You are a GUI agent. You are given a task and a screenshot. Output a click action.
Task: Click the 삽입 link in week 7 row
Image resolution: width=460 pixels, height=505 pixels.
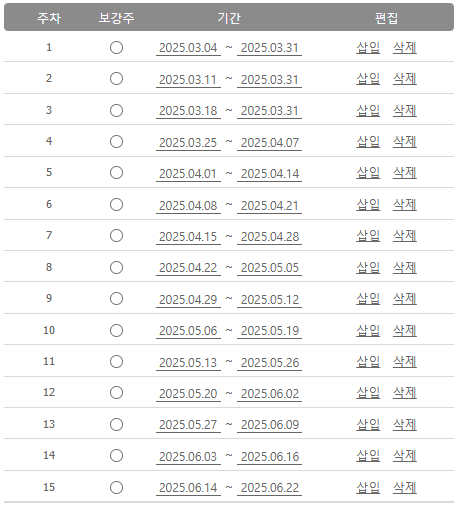click(368, 236)
